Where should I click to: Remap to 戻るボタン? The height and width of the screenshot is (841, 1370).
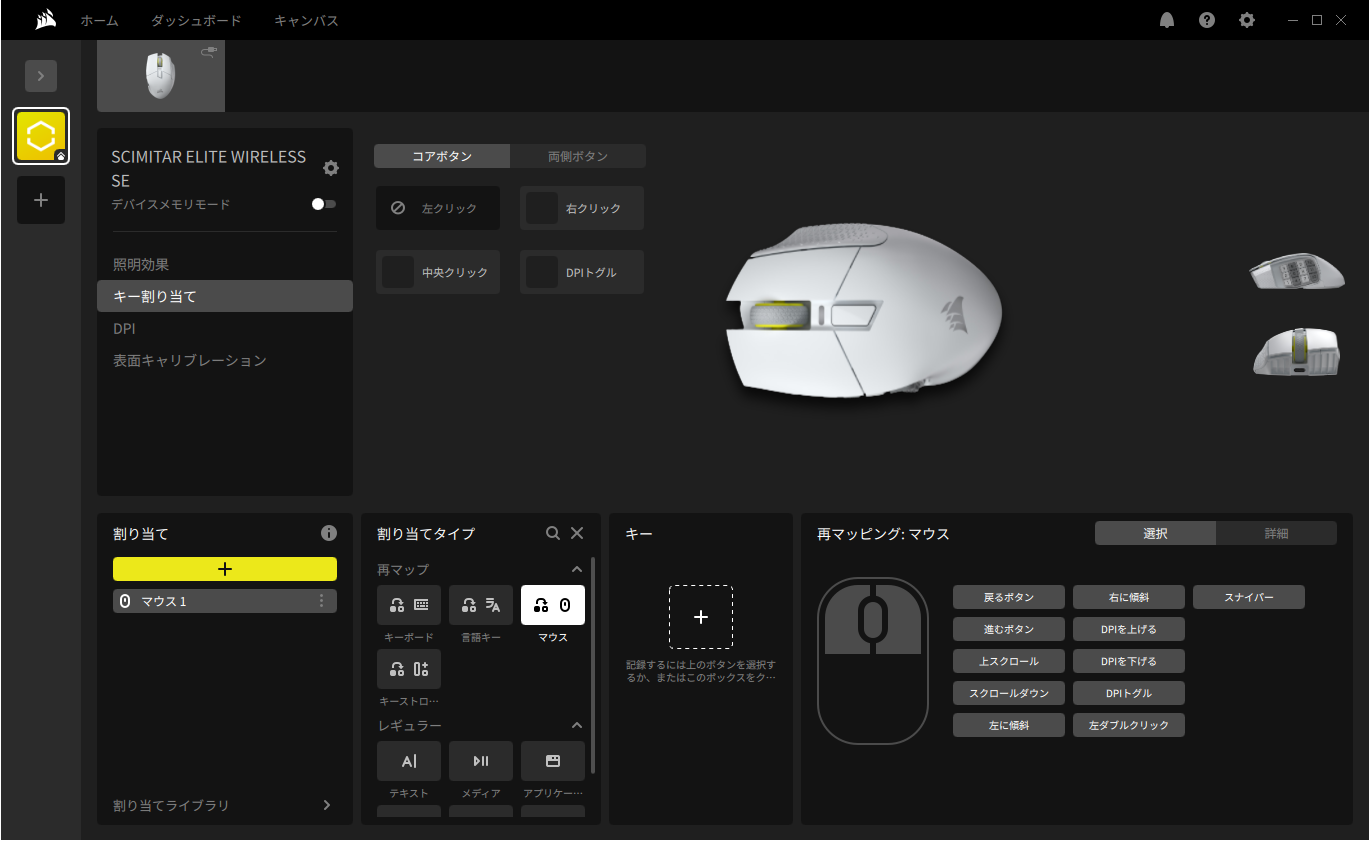click(1009, 597)
